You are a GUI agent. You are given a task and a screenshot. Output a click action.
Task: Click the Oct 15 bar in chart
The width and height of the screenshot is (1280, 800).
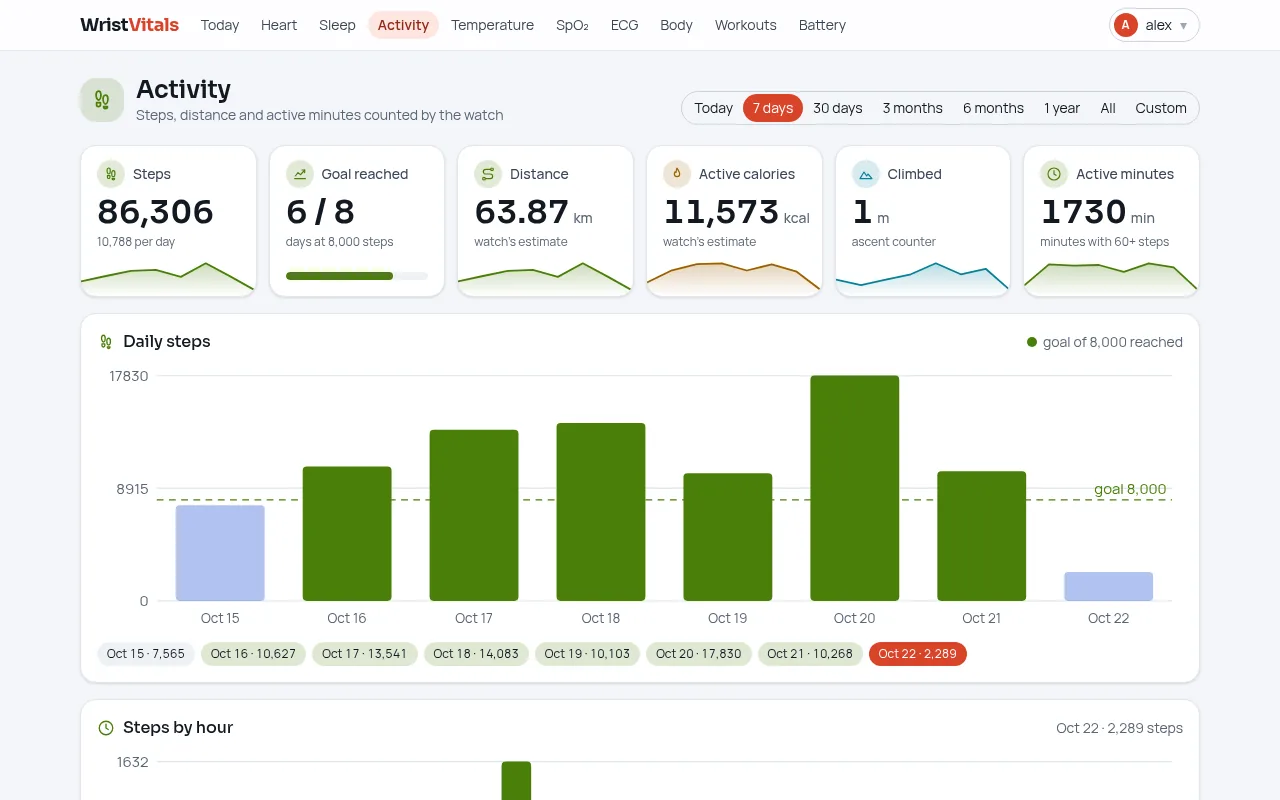[220, 553]
